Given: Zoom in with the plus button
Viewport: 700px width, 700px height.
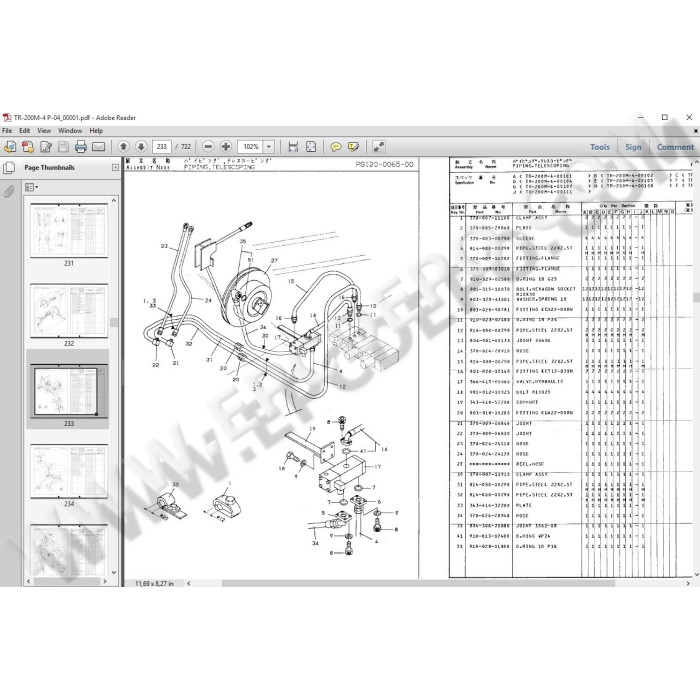Looking at the screenshot, I should (226, 146).
